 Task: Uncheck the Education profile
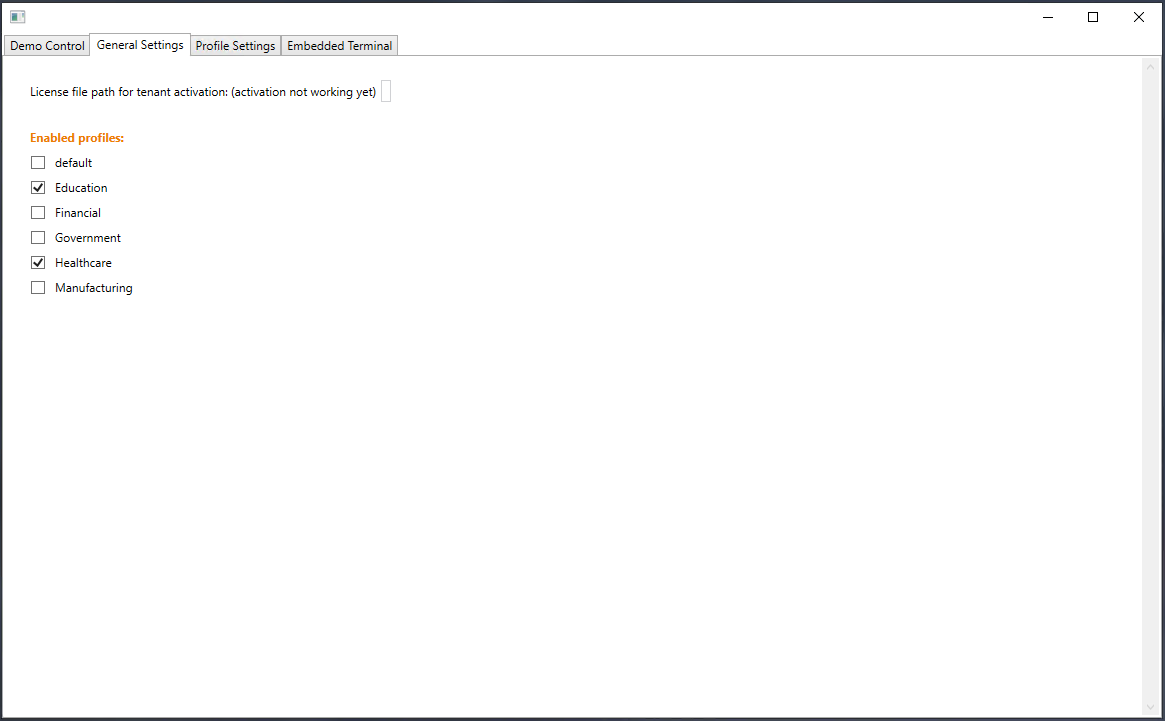[38, 188]
